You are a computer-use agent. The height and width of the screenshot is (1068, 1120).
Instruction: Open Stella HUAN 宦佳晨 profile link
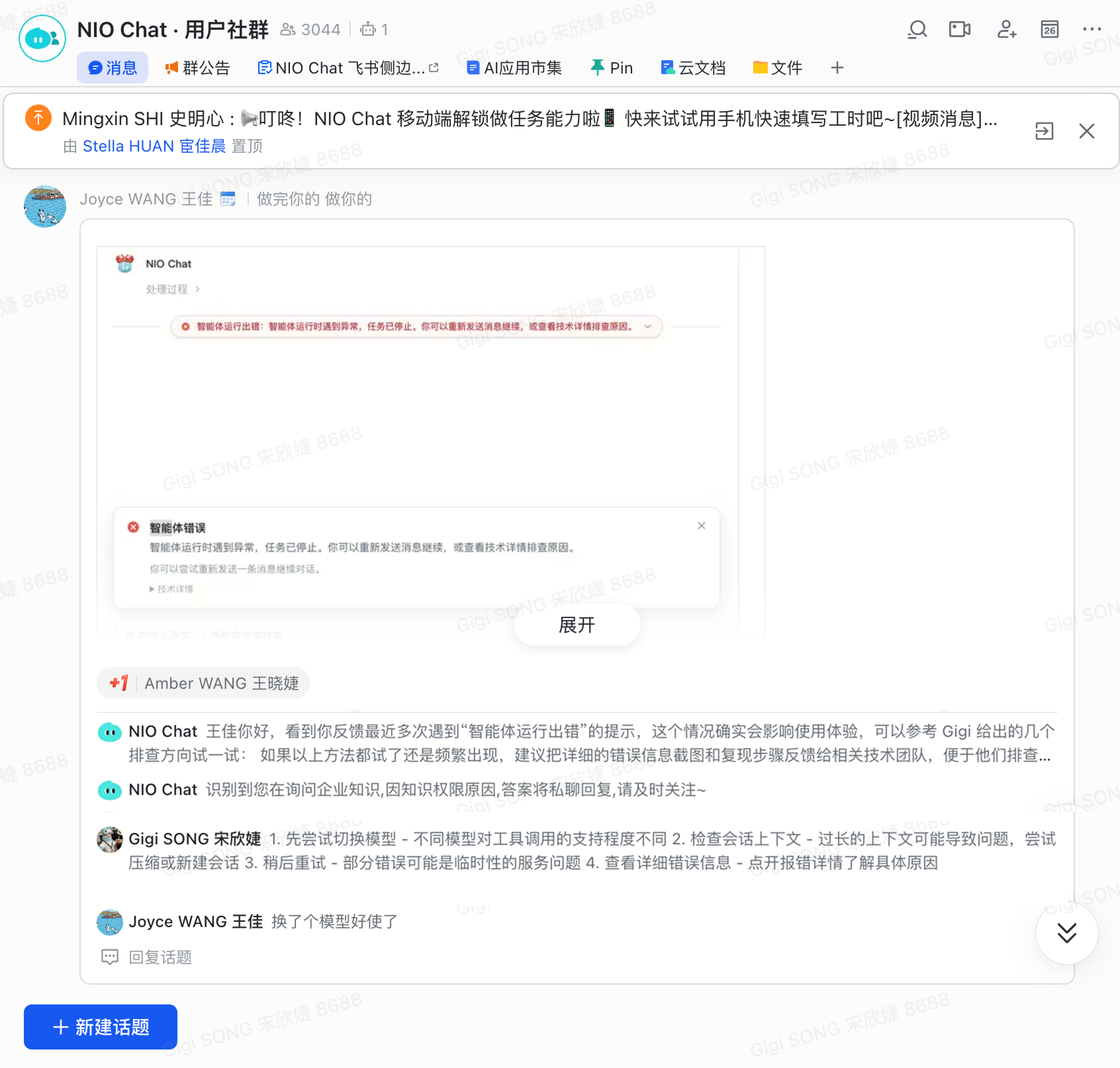pos(154,146)
